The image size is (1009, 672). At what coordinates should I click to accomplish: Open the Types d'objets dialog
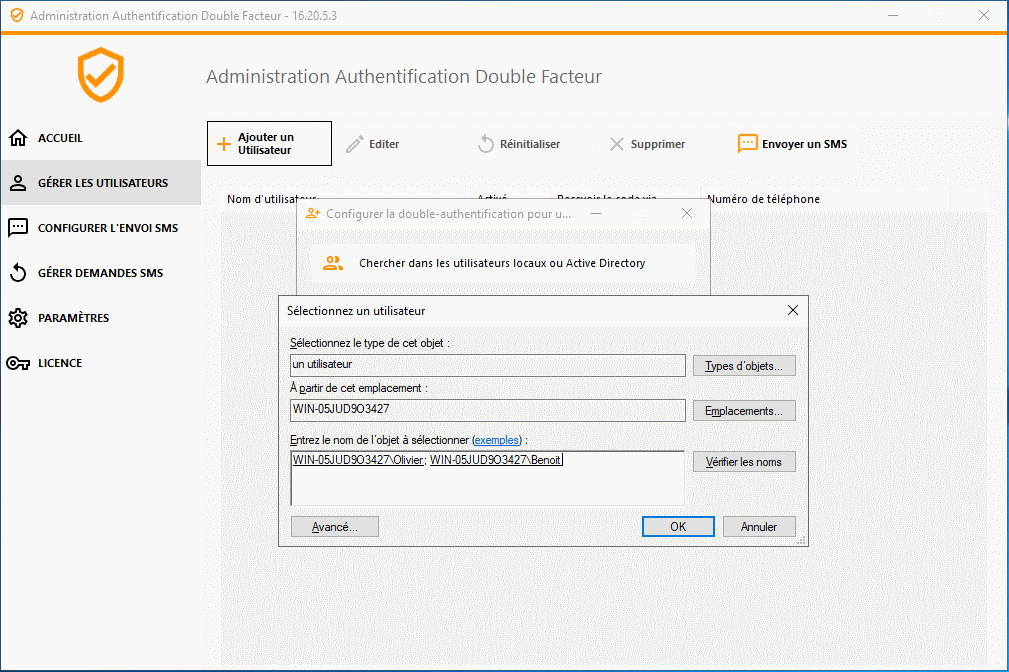pyautogui.click(x=744, y=366)
